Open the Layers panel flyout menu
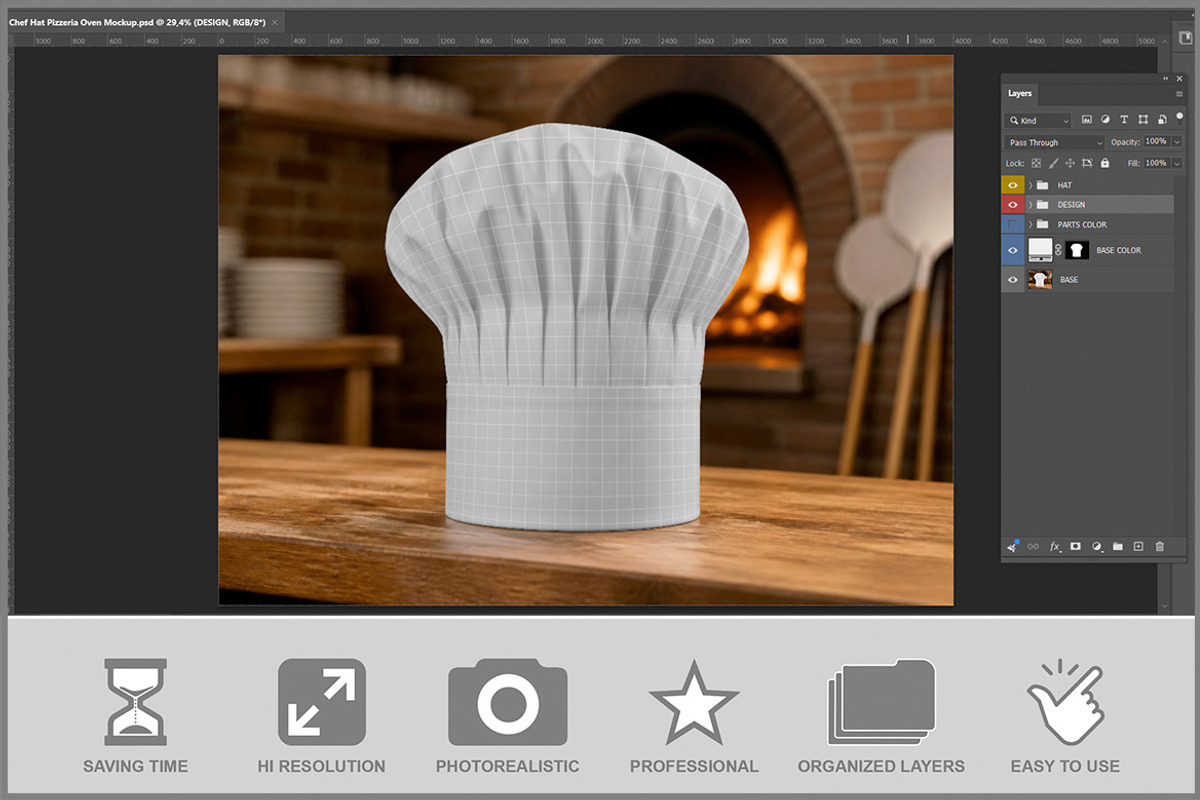 [1179, 94]
